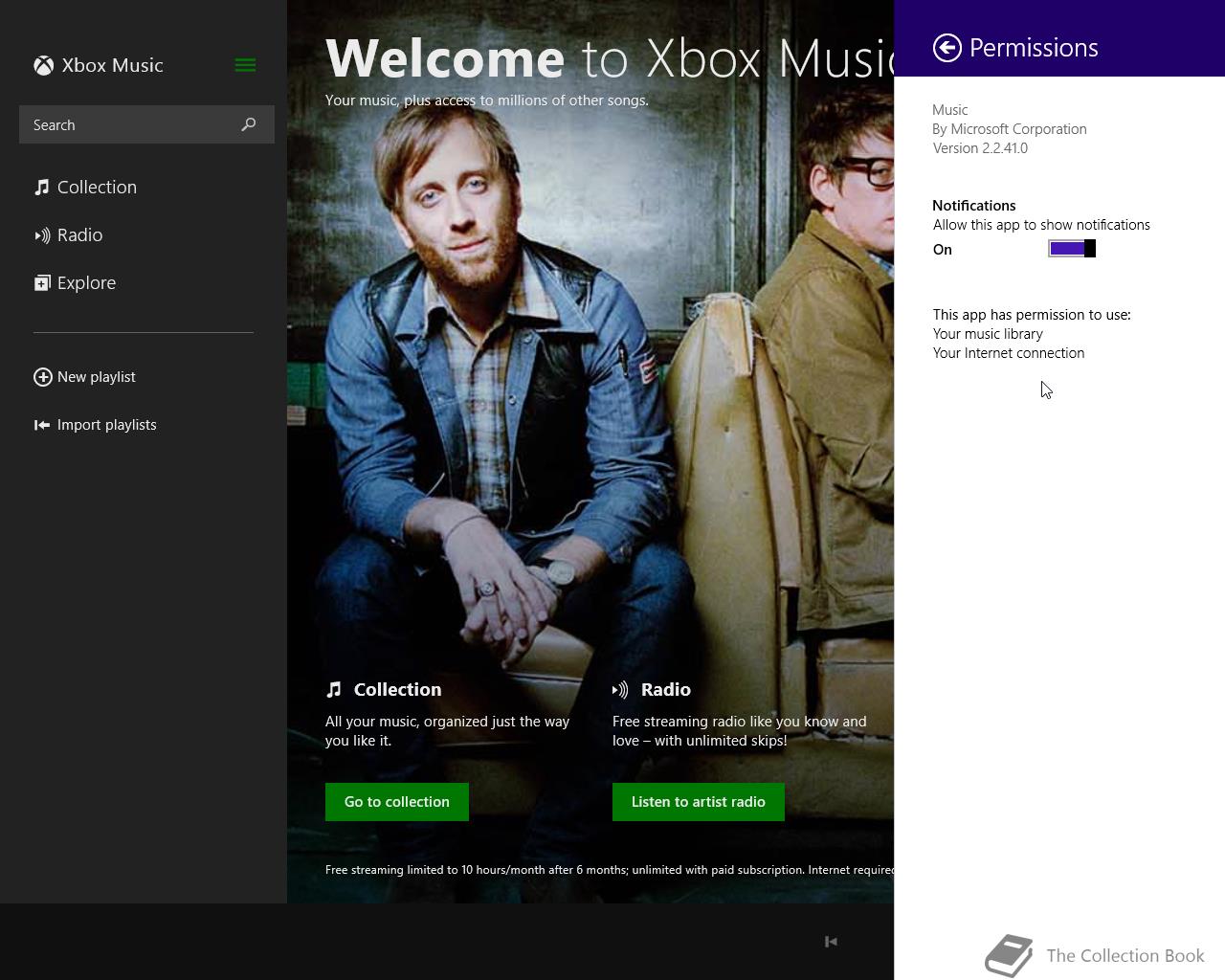The image size is (1225, 980).
Task: Click the 'Xbox Music' title text
Action: [x=112, y=65]
